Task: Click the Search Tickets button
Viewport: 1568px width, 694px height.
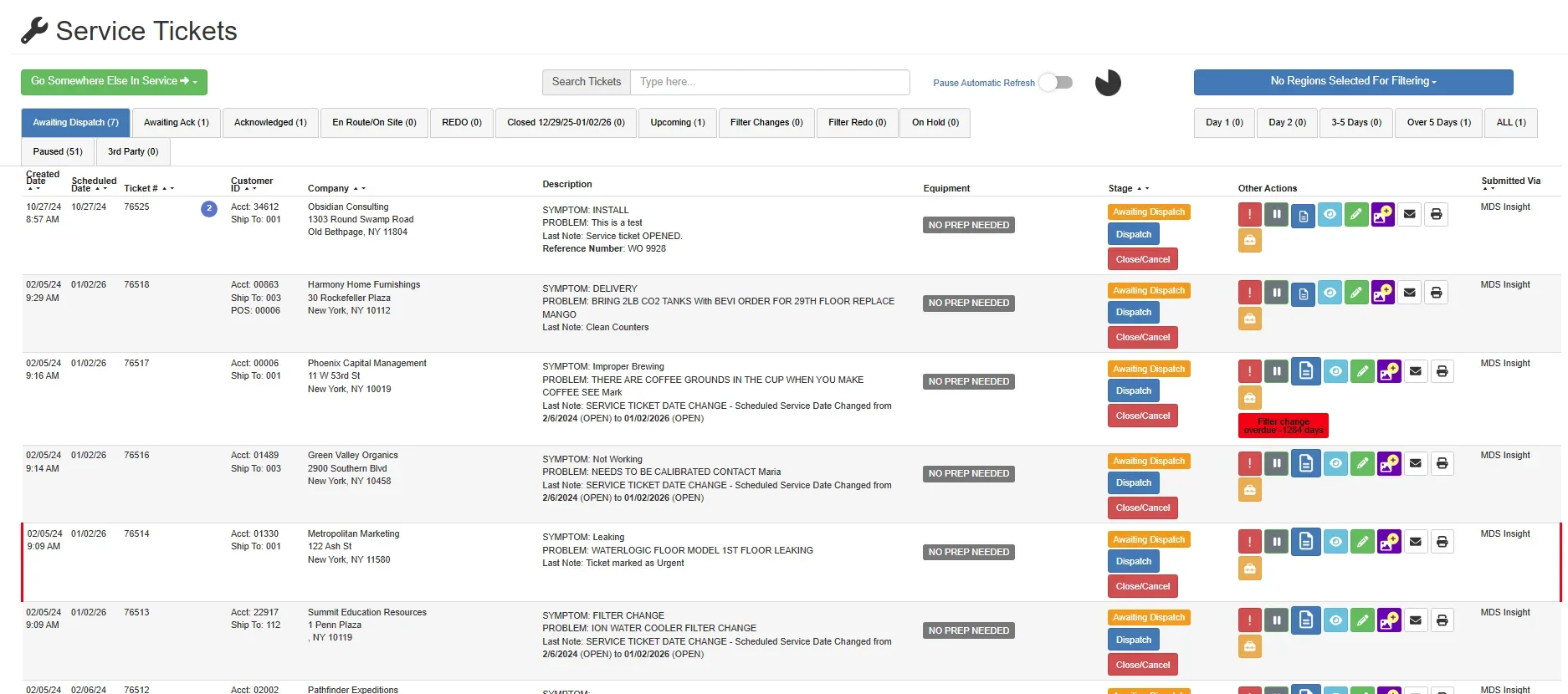Action: pyautogui.click(x=587, y=82)
